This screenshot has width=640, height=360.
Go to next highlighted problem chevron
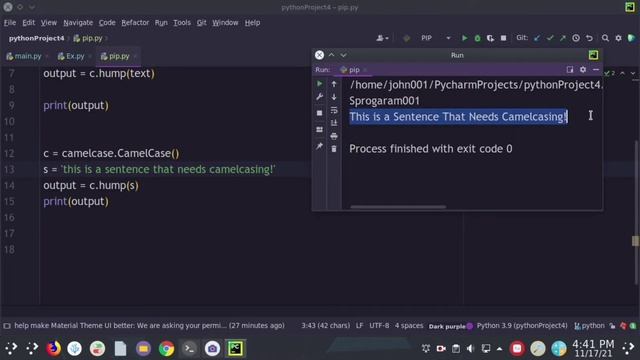pos(633,73)
